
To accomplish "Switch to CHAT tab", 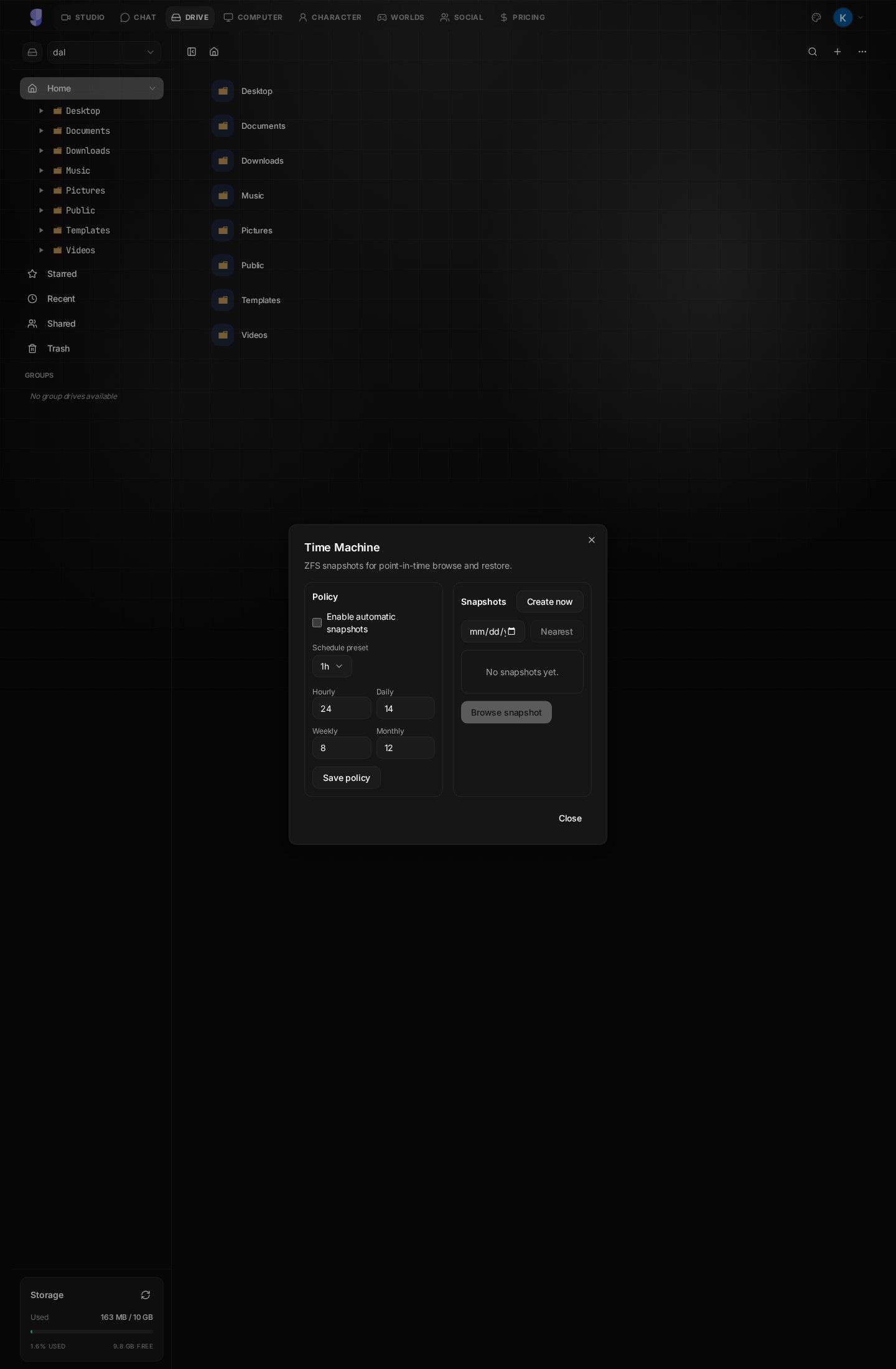I will click(x=138, y=17).
